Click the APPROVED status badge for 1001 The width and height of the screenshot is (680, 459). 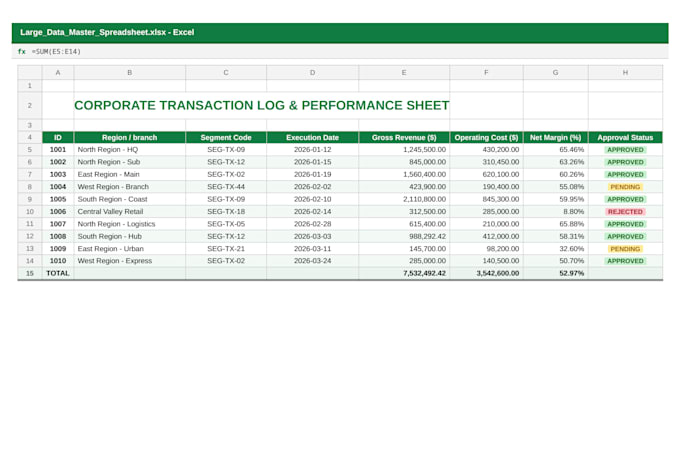point(625,150)
